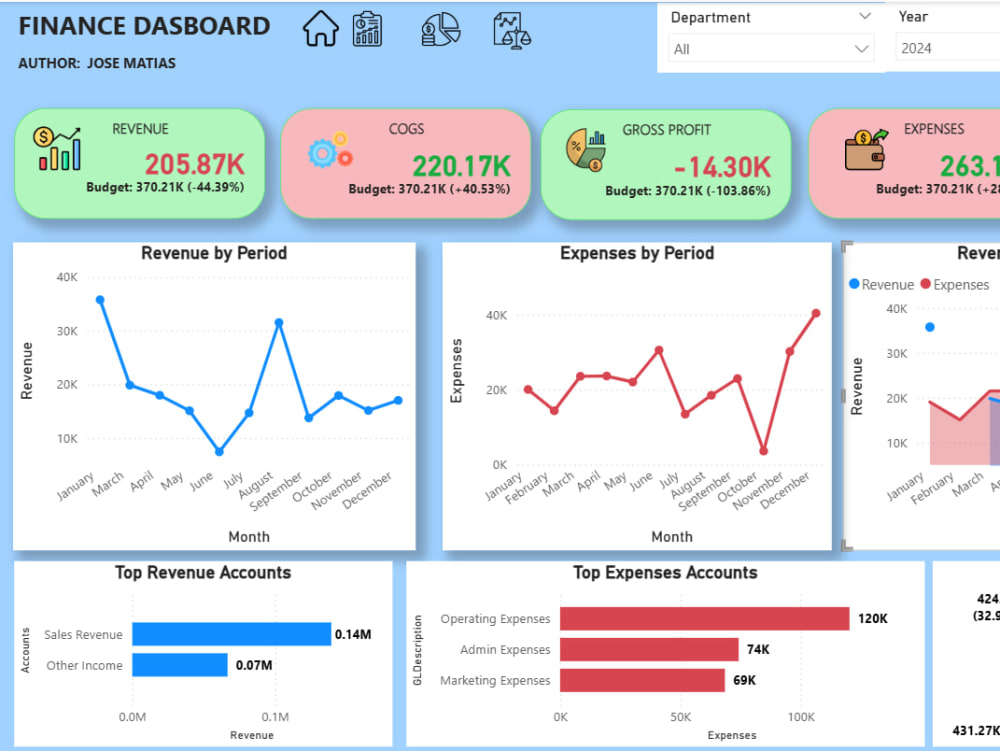1000x751 pixels.
Task: Click the Expenses wallet icon
Action: (865, 150)
